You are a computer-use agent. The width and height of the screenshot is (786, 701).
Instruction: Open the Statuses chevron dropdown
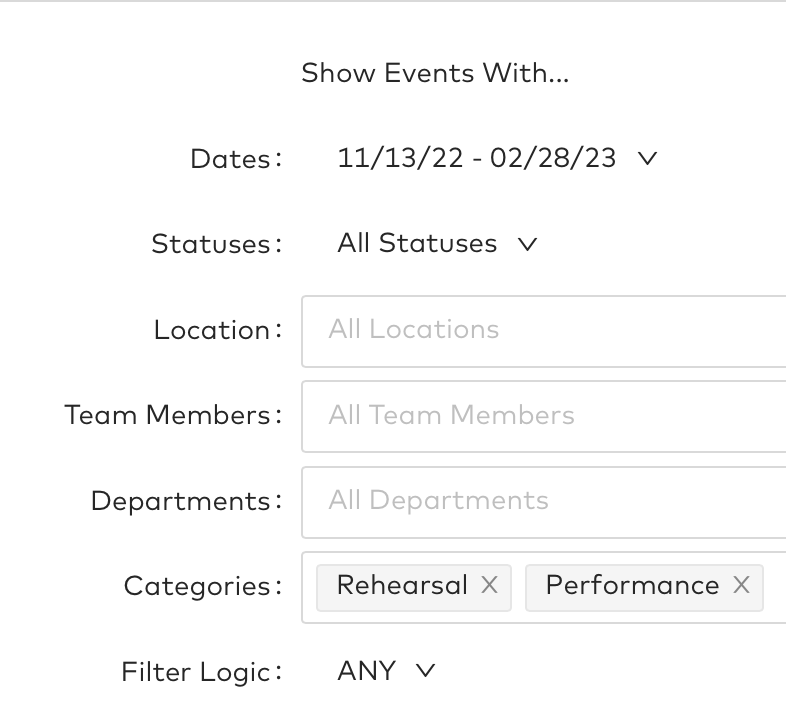pos(527,244)
